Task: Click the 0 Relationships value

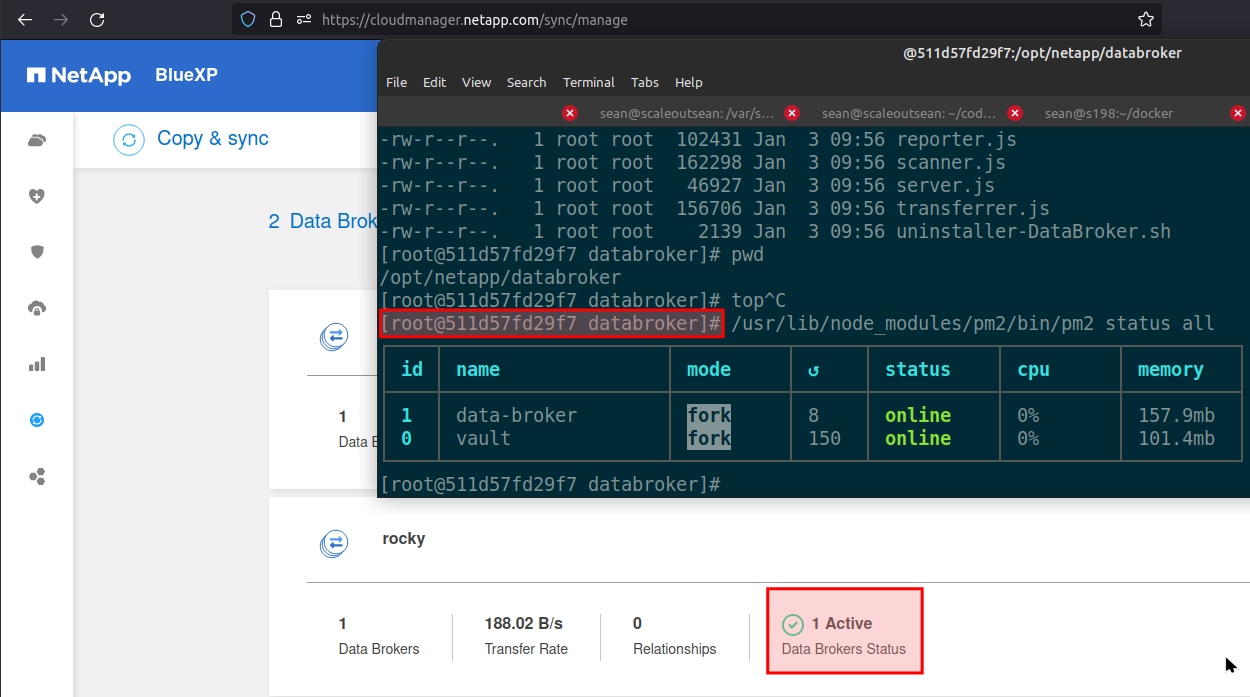Action: click(x=637, y=623)
